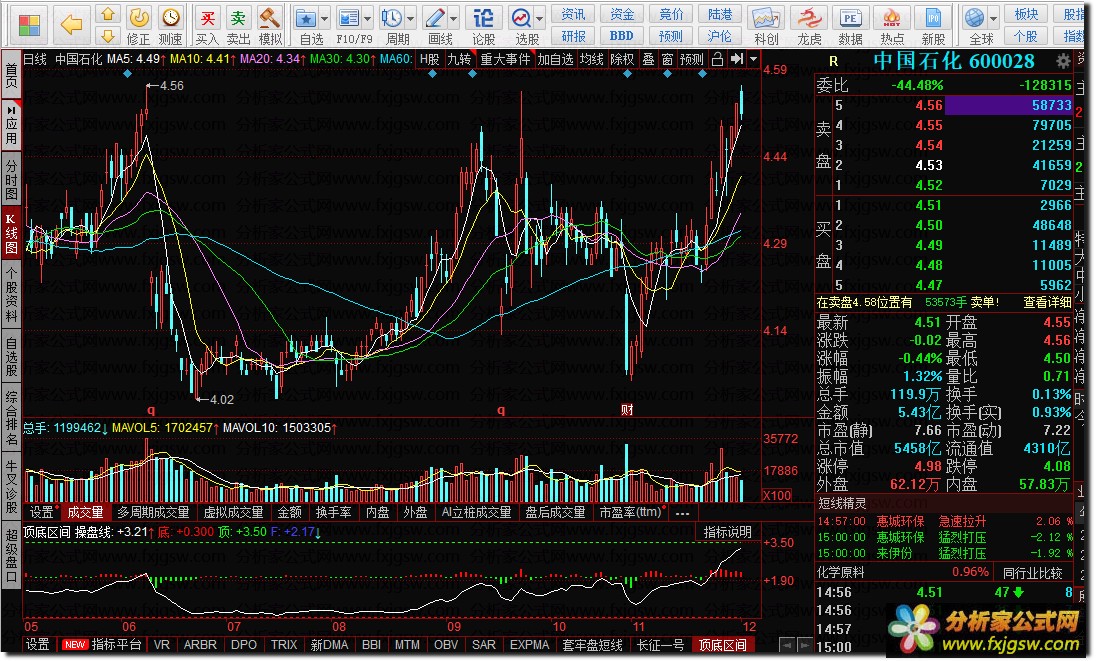
Task: Toggle the 九转 indicator button
Action: click(459, 59)
